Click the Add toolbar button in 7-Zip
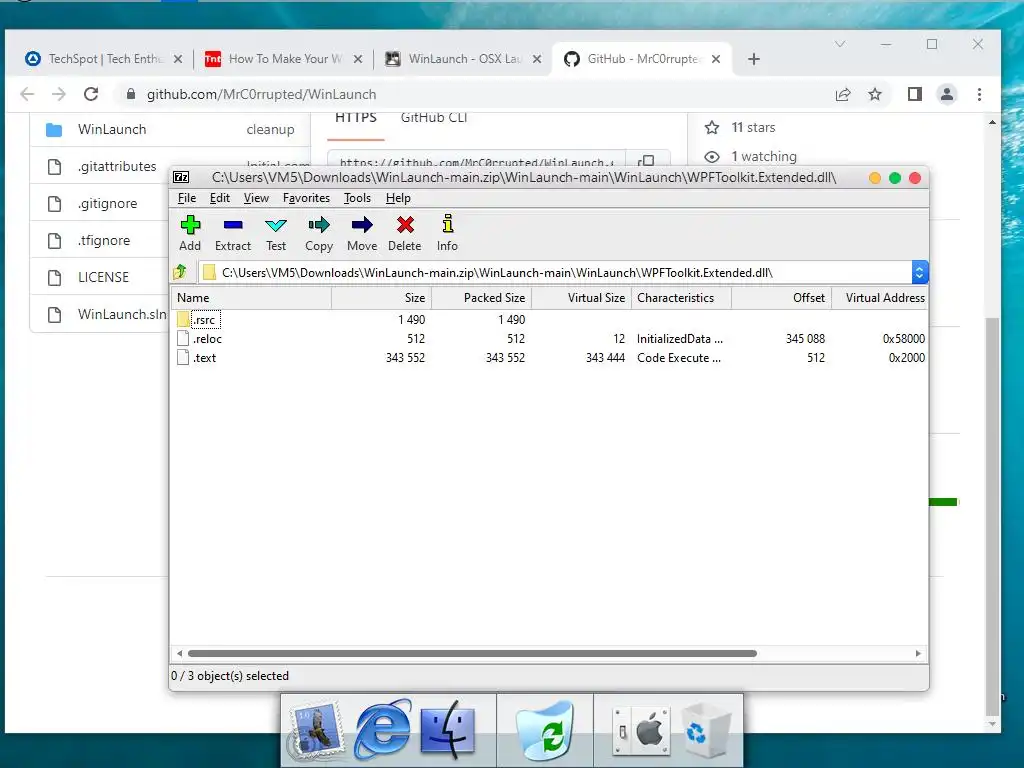This screenshot has height=768, width=1024. coord(190,233)
